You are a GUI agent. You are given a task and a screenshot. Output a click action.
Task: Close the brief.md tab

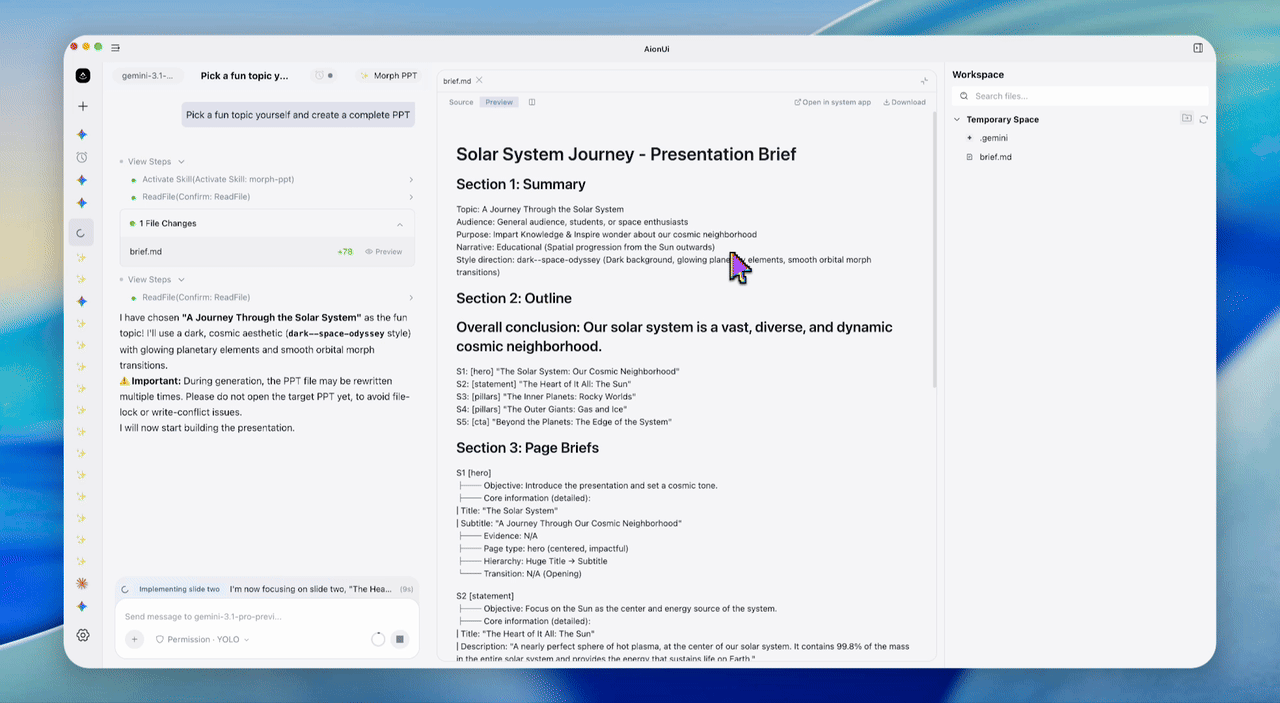(x=480, y=80)
